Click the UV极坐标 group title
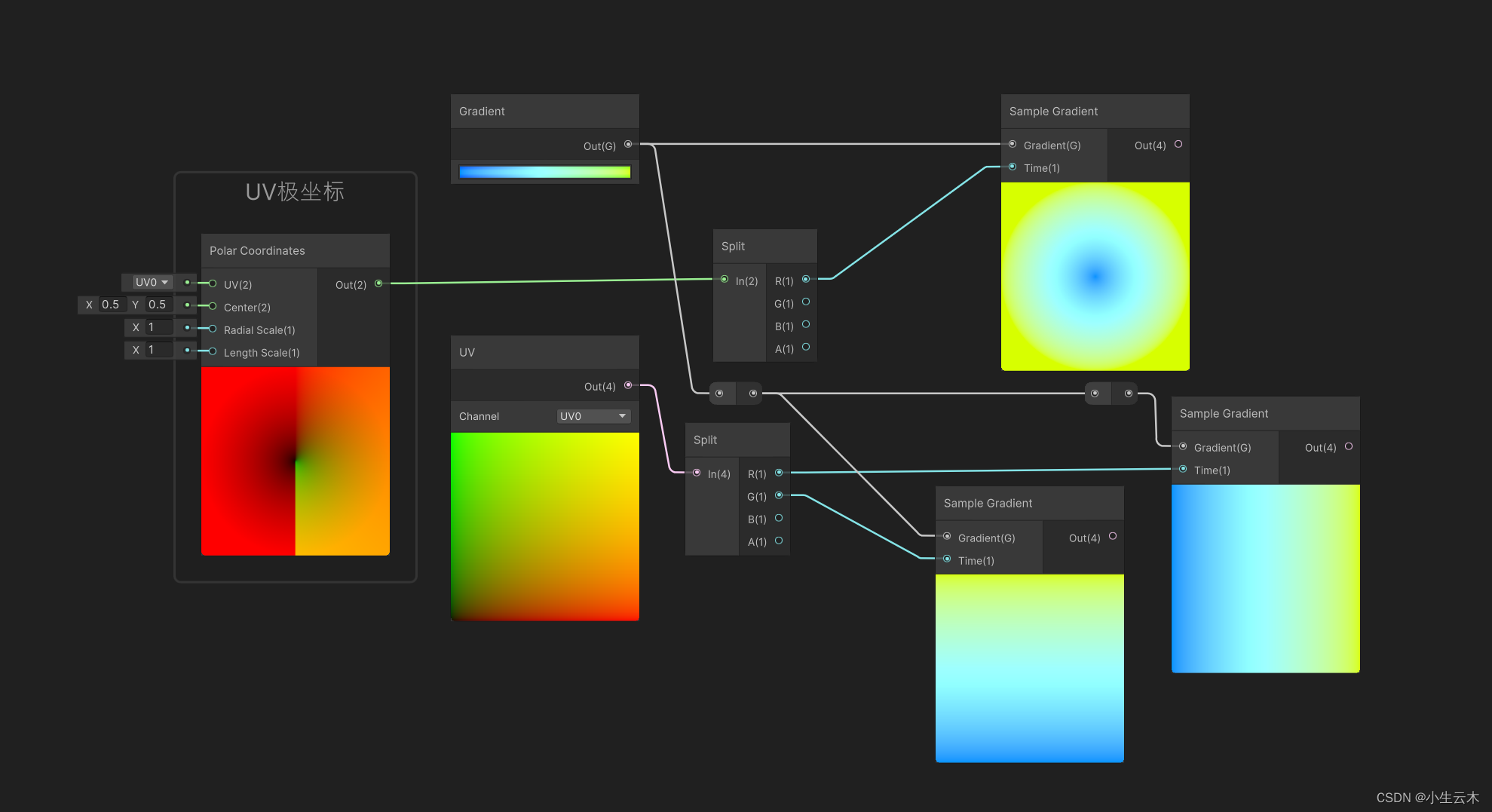The width and height of the screenshot is (1492, 812). (296, 192)
